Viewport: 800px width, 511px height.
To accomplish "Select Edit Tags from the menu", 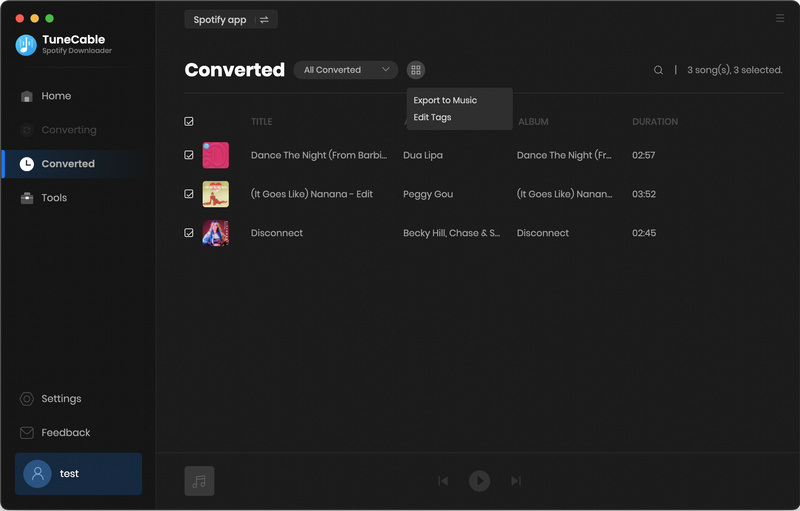I will [x=432, y=118].
